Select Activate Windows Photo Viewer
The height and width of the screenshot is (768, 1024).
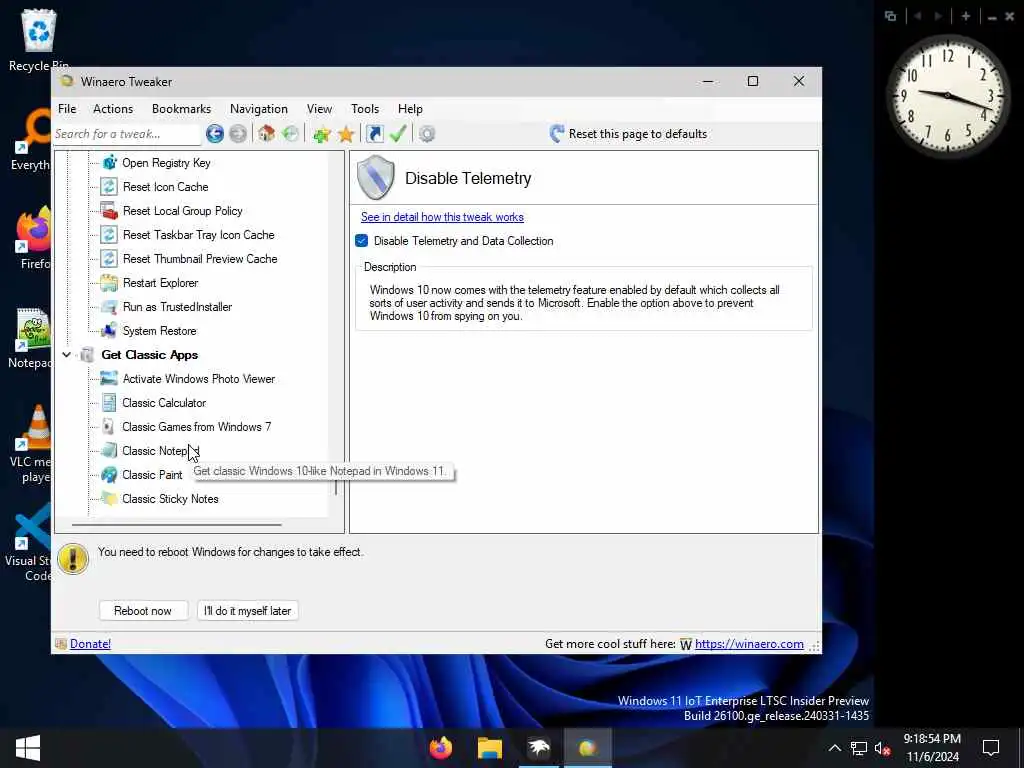[x=199, y=379]
